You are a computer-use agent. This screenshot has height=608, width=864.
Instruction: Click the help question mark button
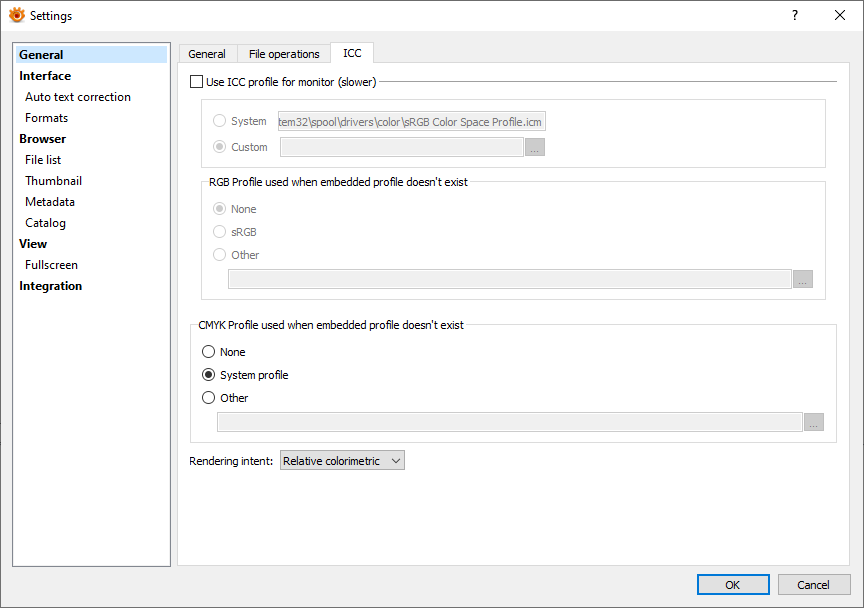(795, 15)
